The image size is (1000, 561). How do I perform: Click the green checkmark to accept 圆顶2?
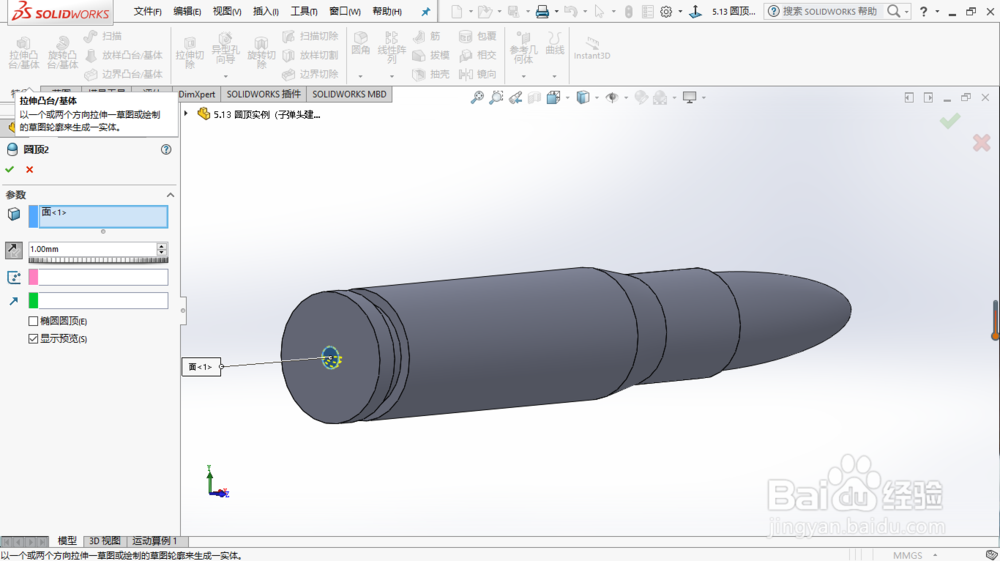[x=10, y=170]
